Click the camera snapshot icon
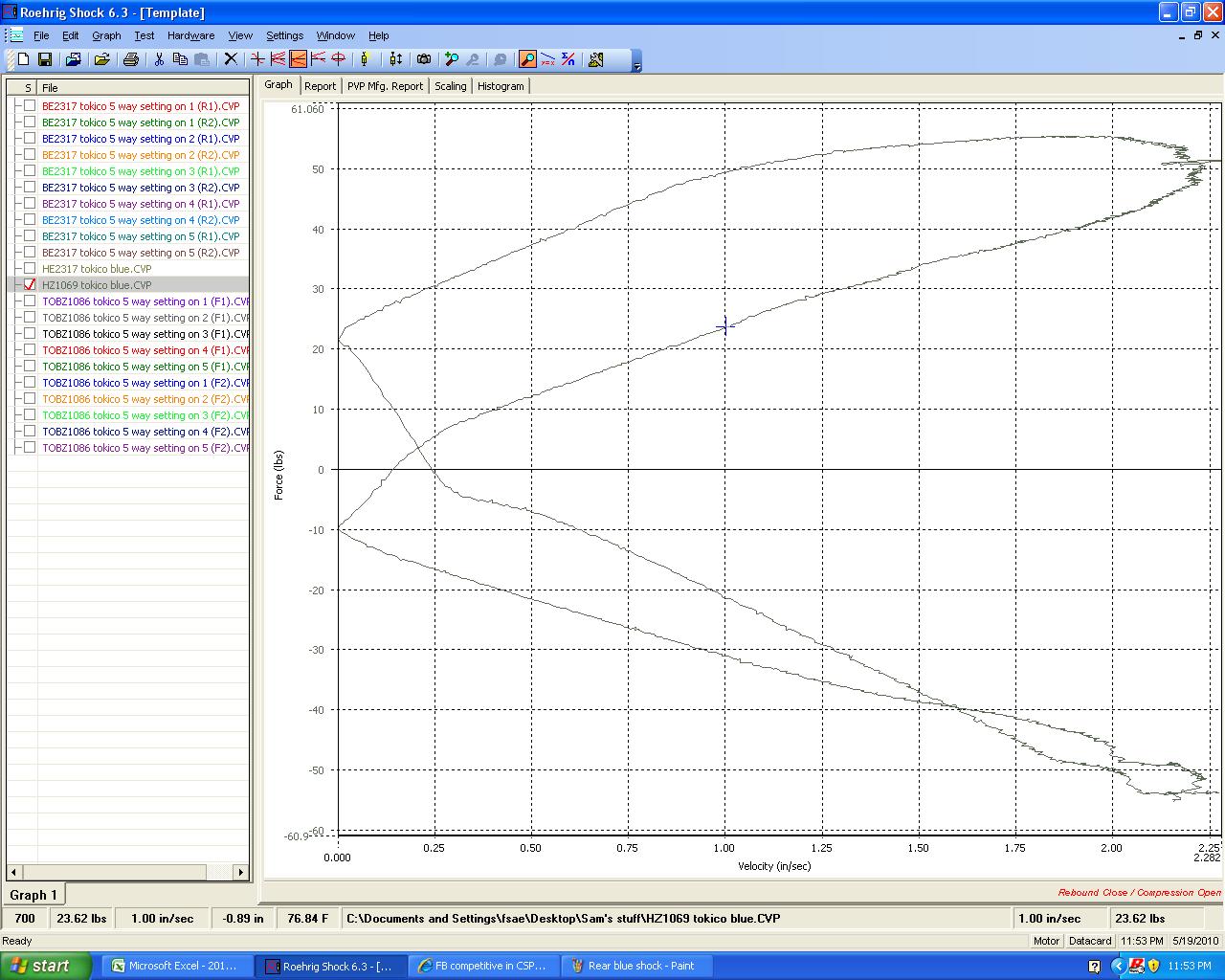The height and width of the screenshot is (980, 1225). point(424,59)
